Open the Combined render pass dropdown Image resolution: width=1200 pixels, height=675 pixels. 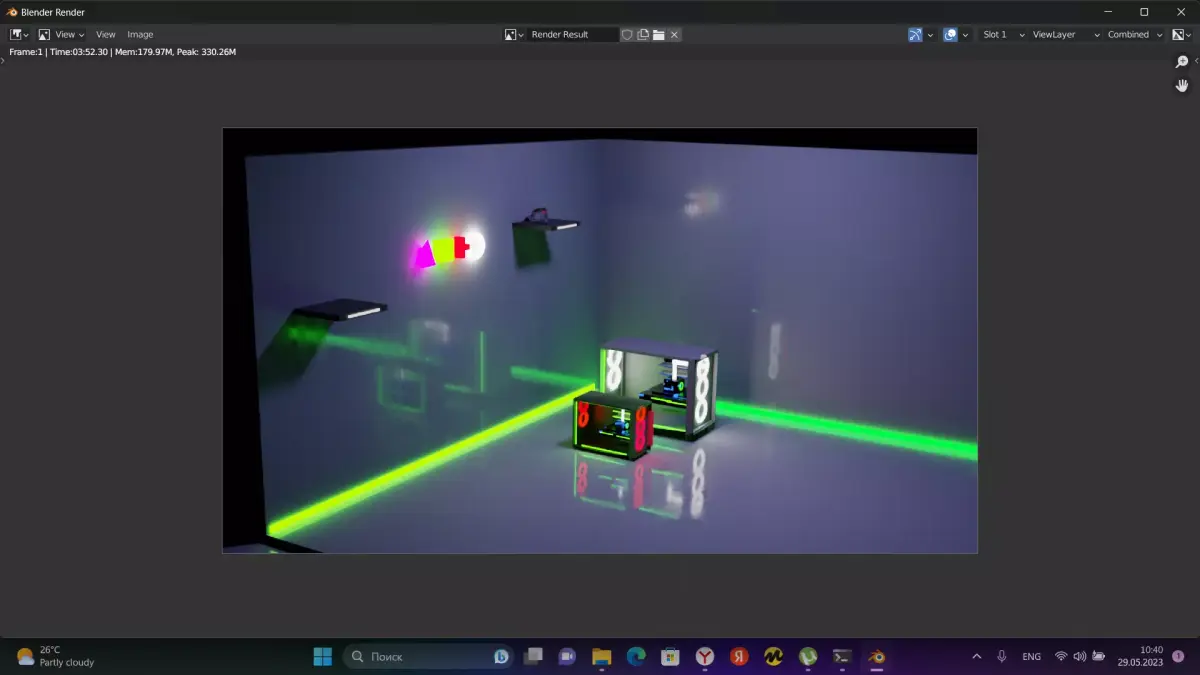[1127, 34]
